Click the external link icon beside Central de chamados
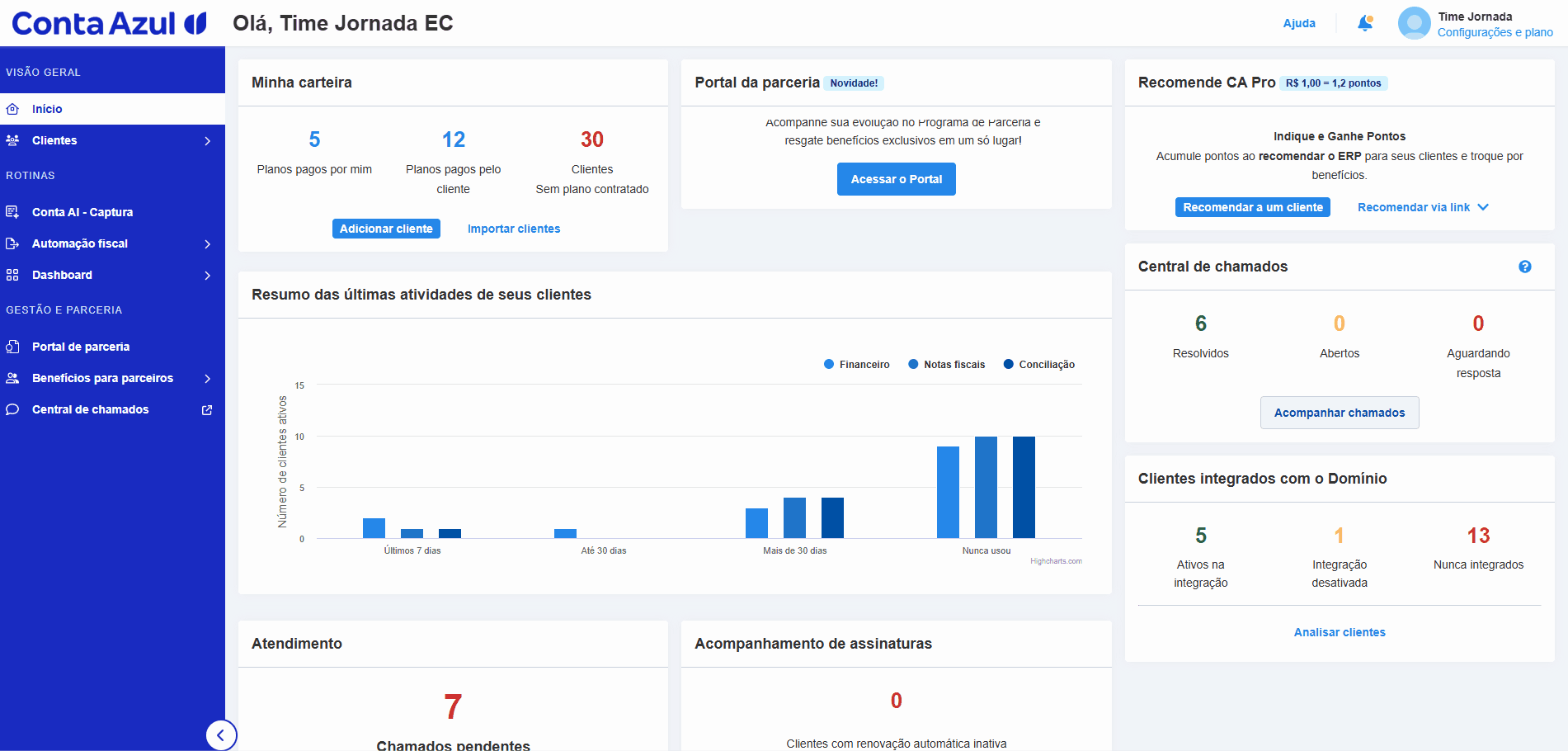This screenshot has width=1568, height=751. click(207, 410)
